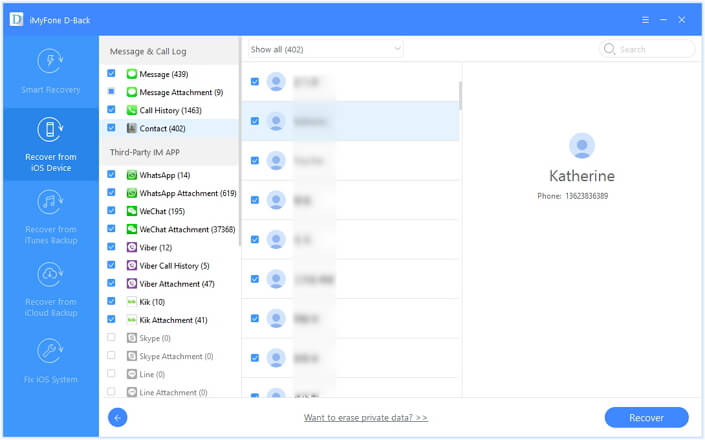Uncheck the first contact row checkbox
705x440 pixels.
(x=255, y=82)
